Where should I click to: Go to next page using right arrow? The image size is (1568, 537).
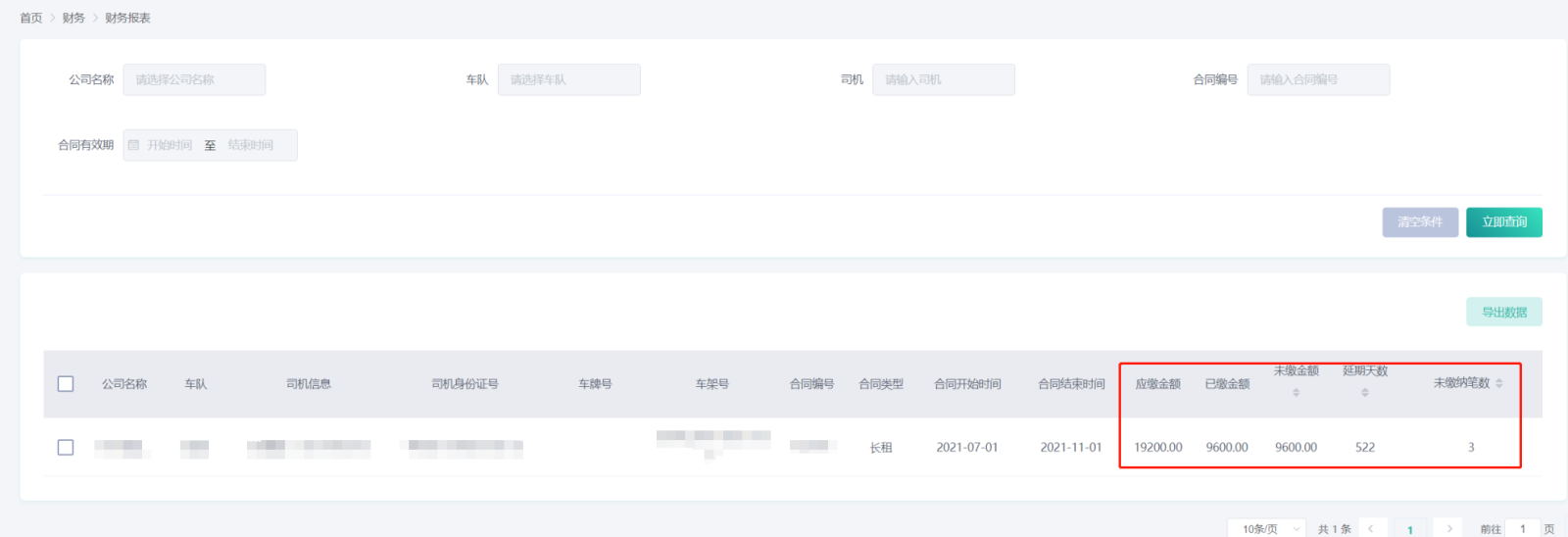point(1448,528)
